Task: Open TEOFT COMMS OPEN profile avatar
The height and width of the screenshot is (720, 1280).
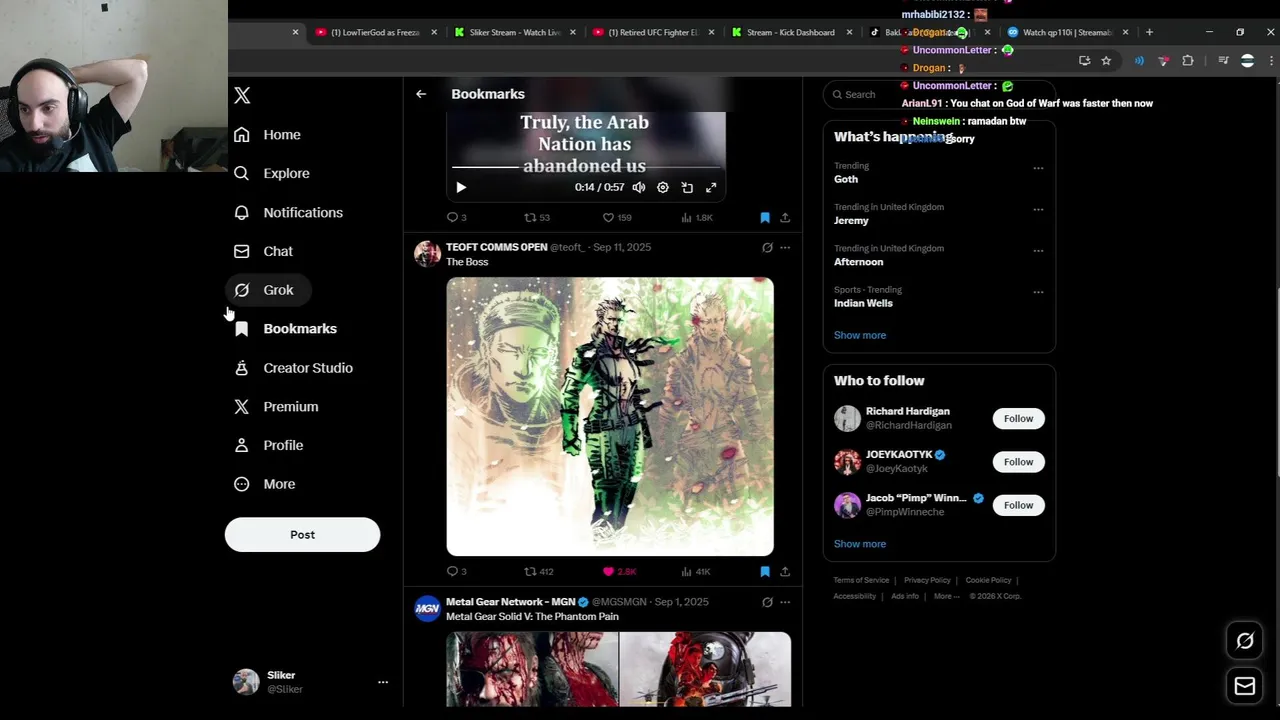Action: pyautogui.click(x=428, y=254)
